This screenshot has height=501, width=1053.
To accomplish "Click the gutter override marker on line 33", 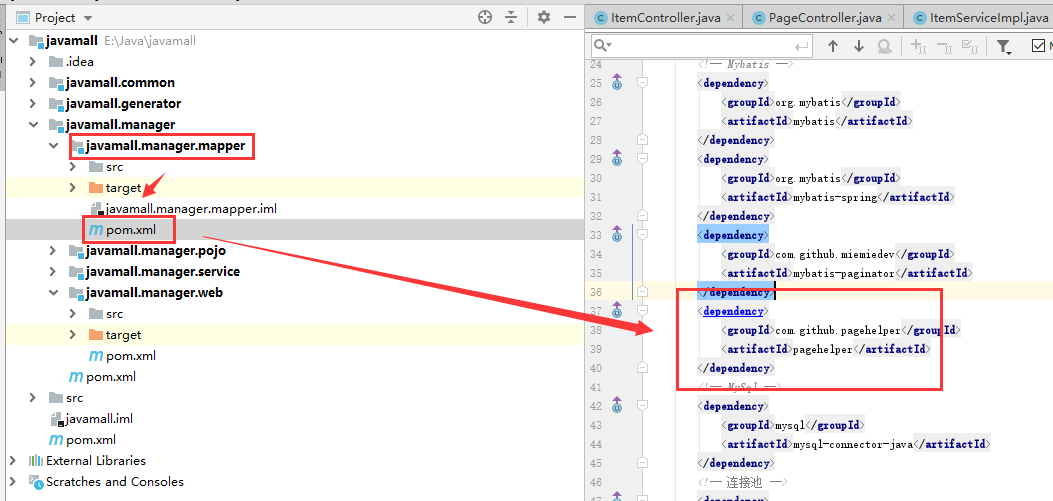I will coord(616,236).
